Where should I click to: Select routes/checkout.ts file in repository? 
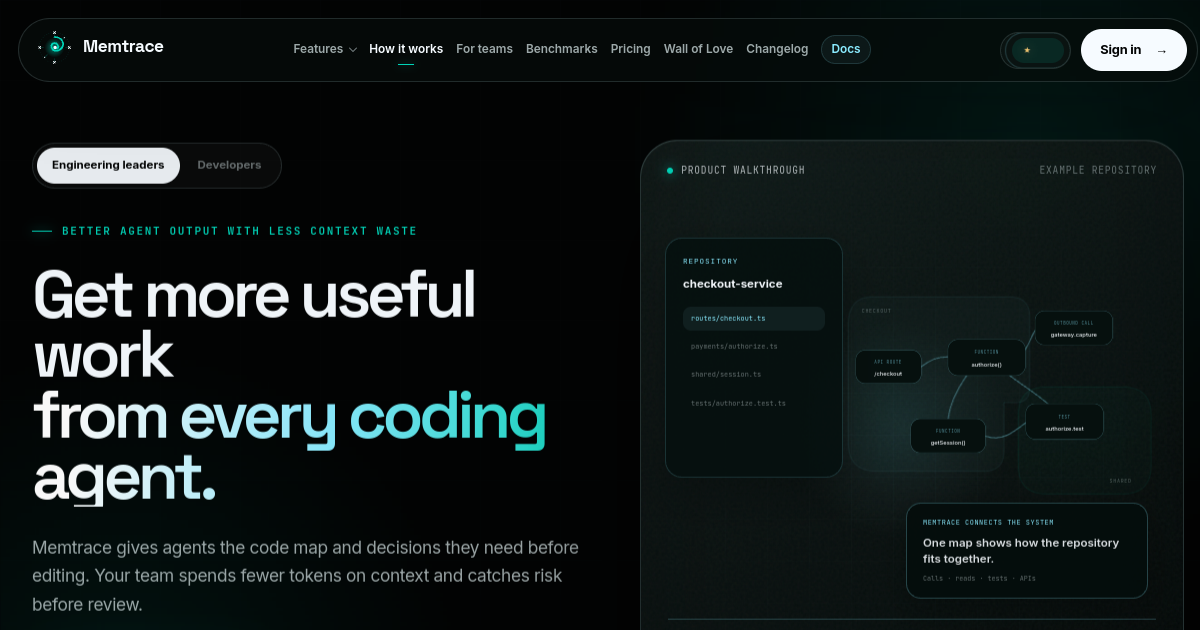coord(754,318)
